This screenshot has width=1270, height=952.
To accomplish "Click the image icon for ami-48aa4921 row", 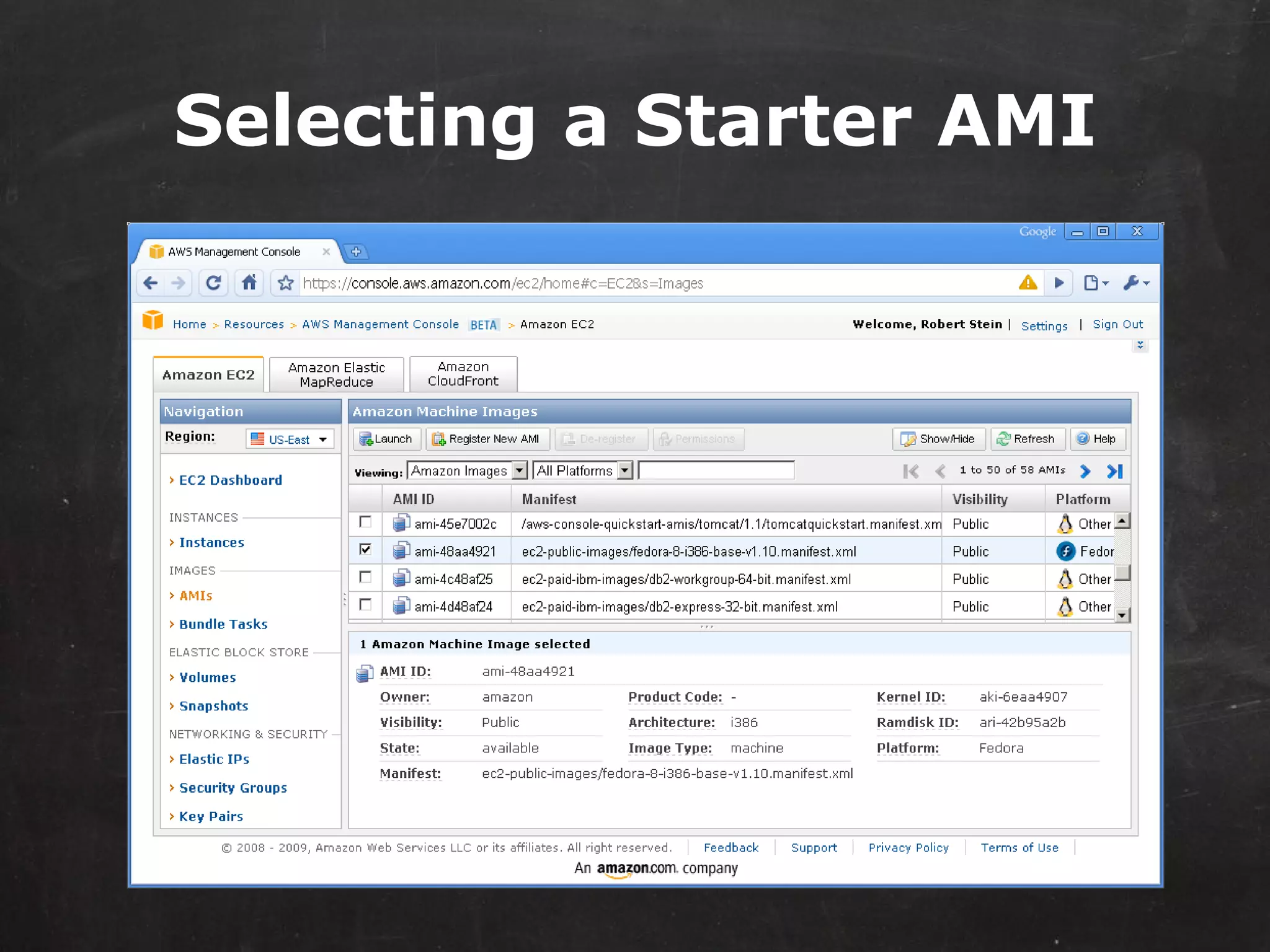I will pos(401,551).
